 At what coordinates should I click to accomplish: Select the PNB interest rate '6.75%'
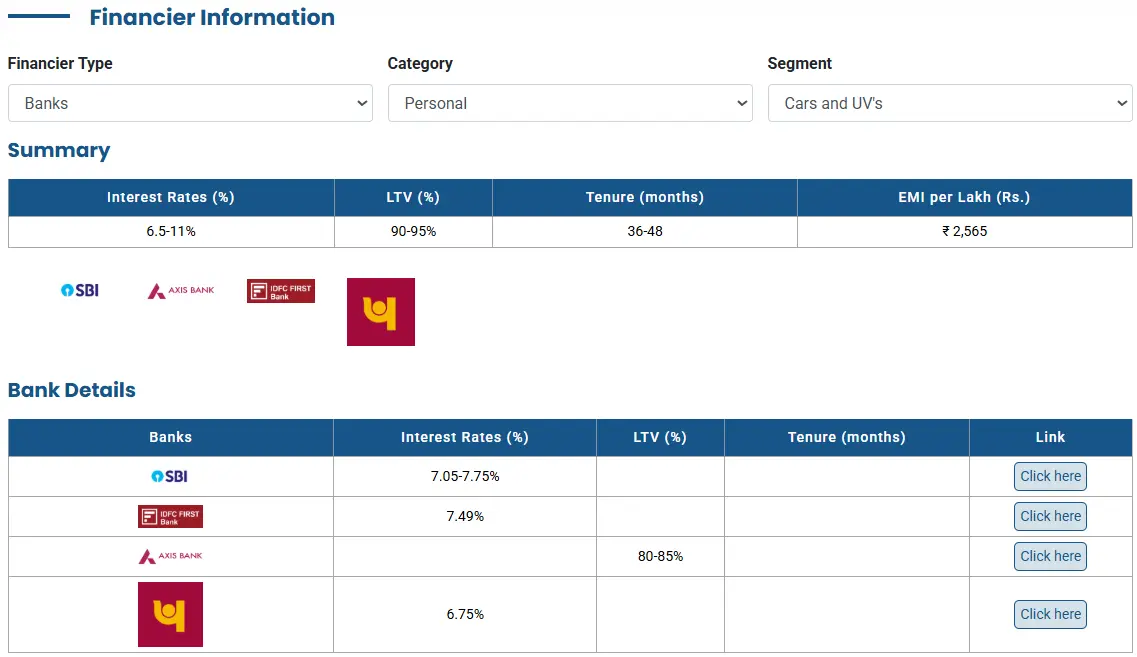[465, 614]
